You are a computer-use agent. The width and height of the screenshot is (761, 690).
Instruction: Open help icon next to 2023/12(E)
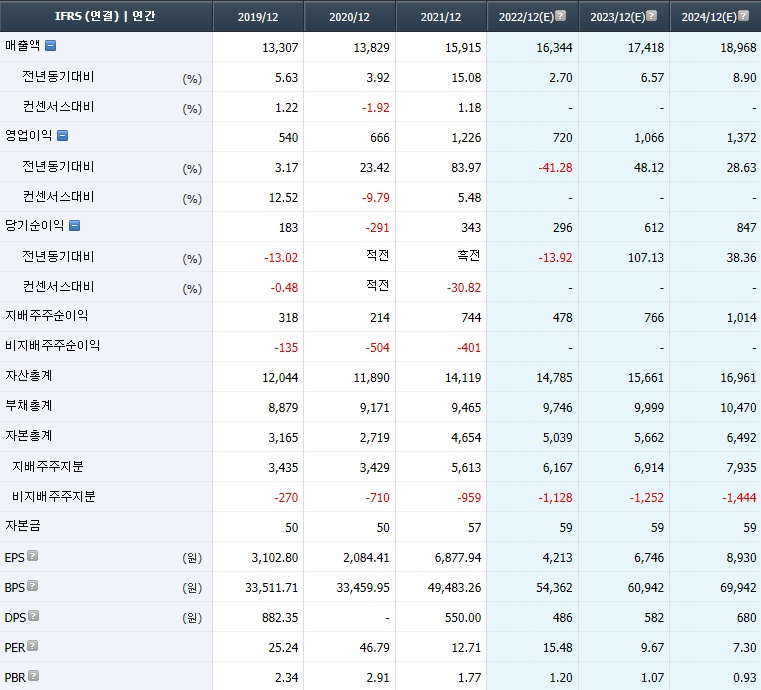652,16
